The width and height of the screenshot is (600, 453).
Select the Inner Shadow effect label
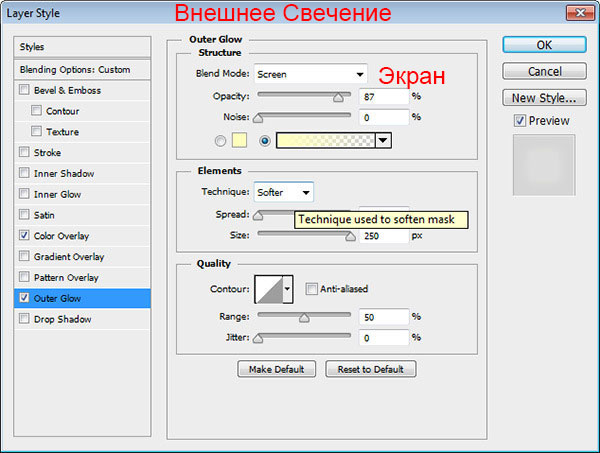click(64, 173)
